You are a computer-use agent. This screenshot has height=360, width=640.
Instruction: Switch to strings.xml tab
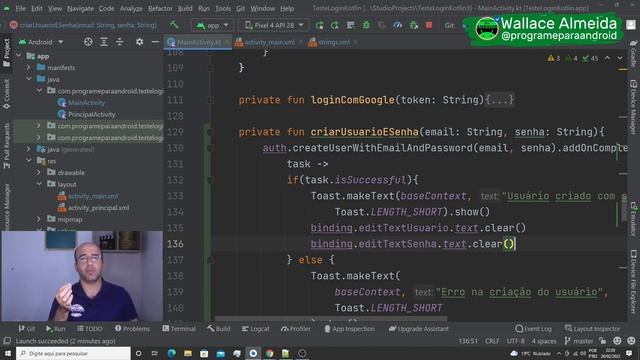click(x=333, y=42)
